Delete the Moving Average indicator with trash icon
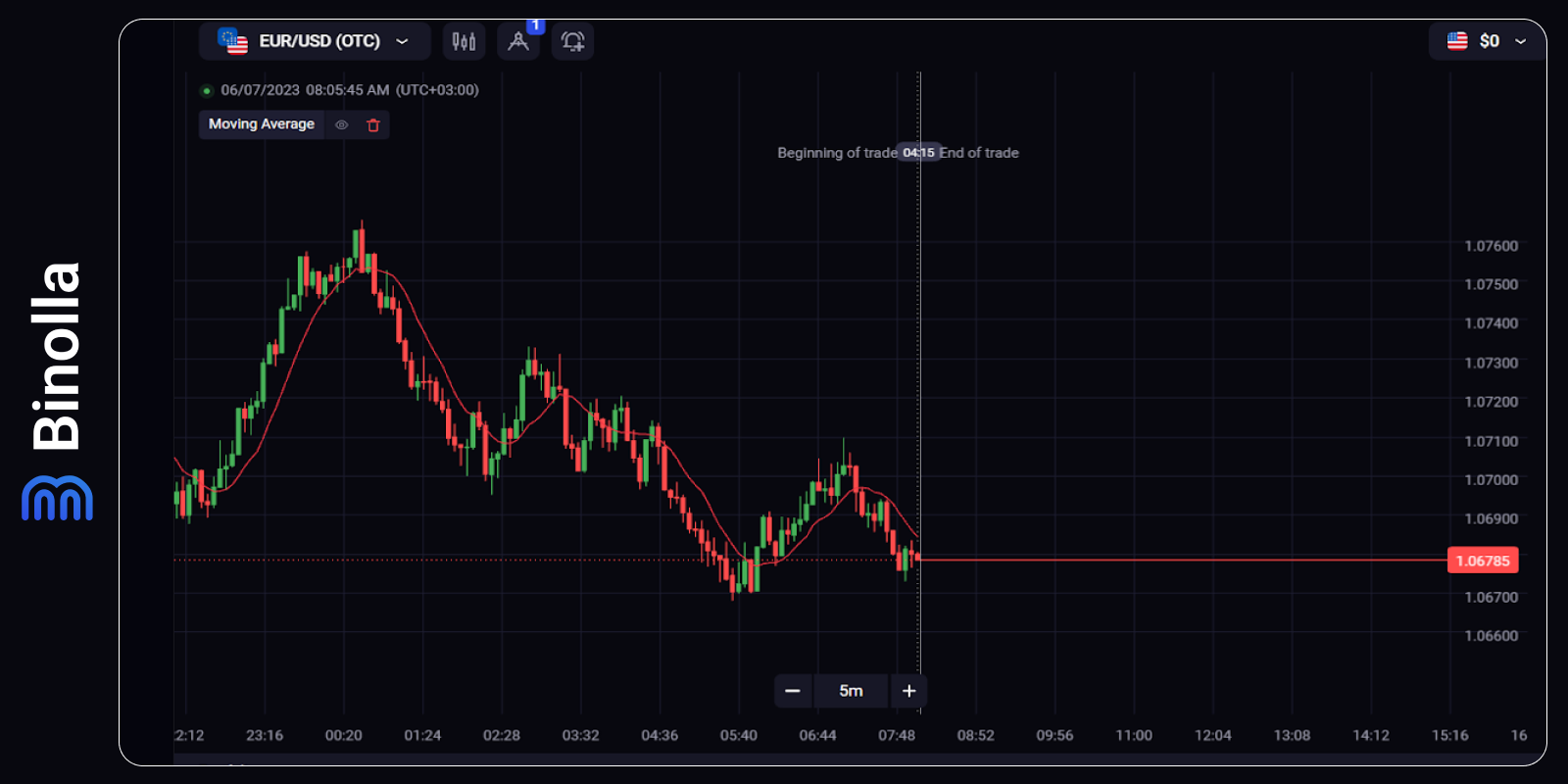This screenshot has width=1568, height=784. click(x=372, y=124)
